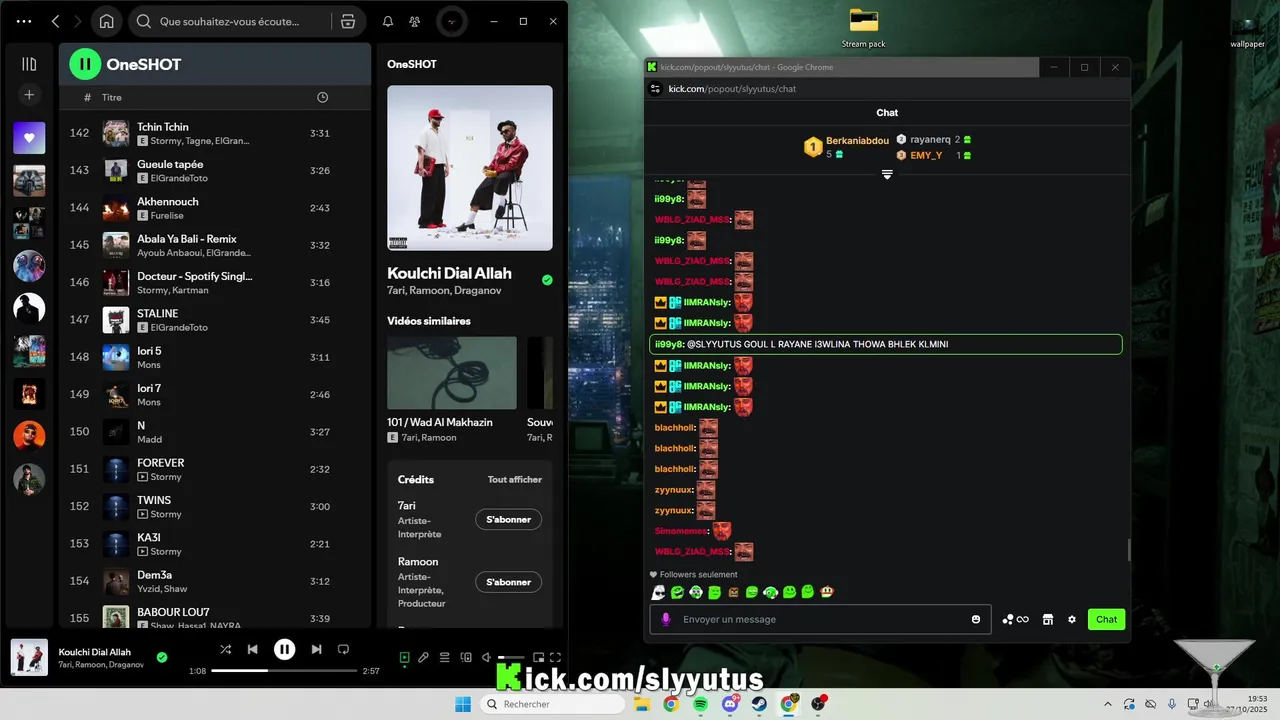Select track Gueule tapée
Viewport: 1280px width, 720px height.
point(215,170)
